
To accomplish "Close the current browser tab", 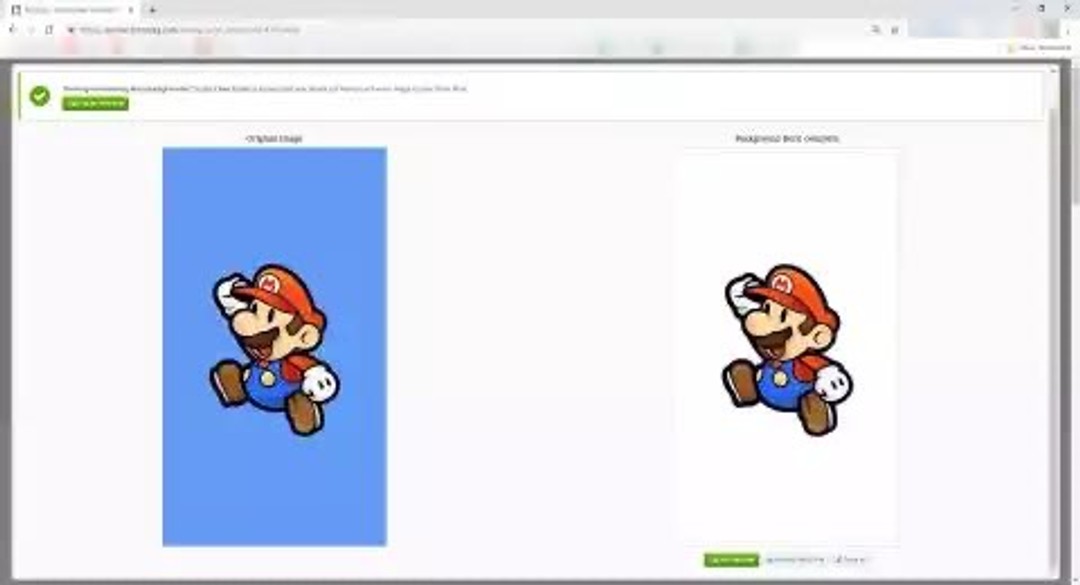I will coord(131,10).
